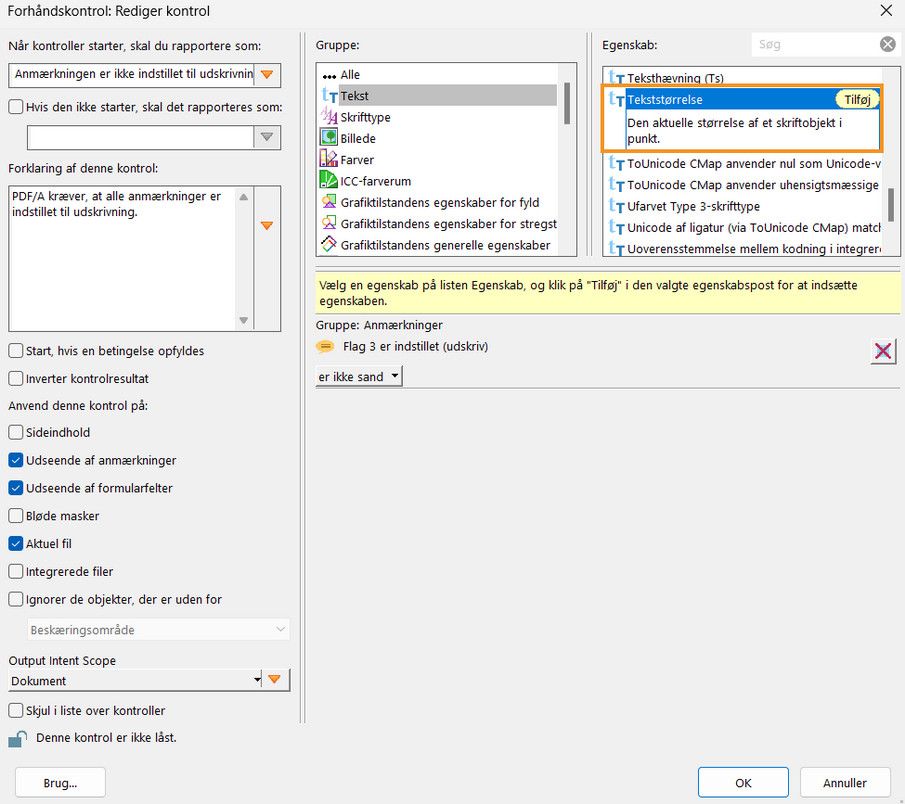Click the Egenskab list scrollbar thumb
Screen dimensions: 905x804
click(x=891, y=204)
